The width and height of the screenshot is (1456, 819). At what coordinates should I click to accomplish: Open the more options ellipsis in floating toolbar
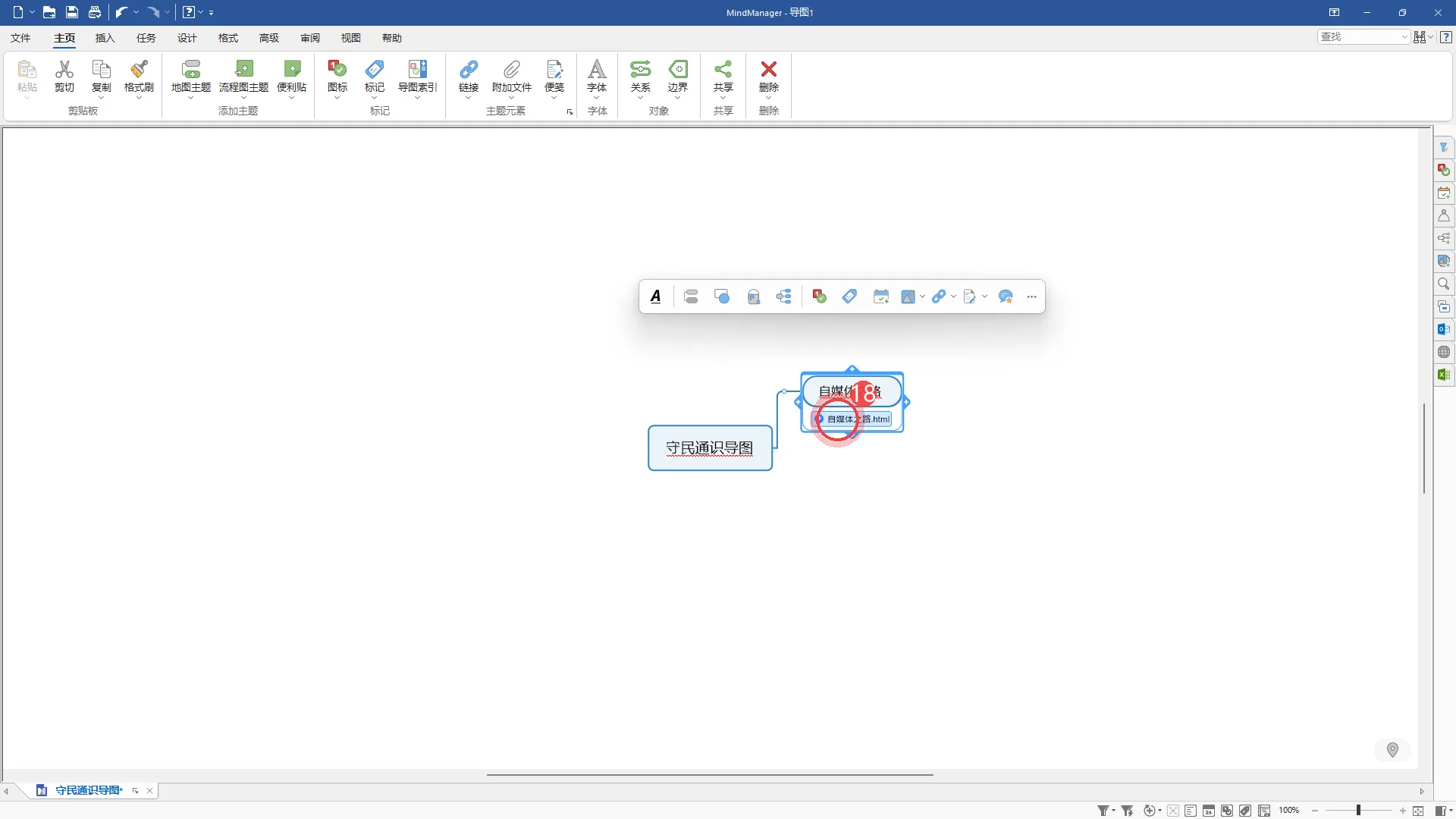(1031, 297)
